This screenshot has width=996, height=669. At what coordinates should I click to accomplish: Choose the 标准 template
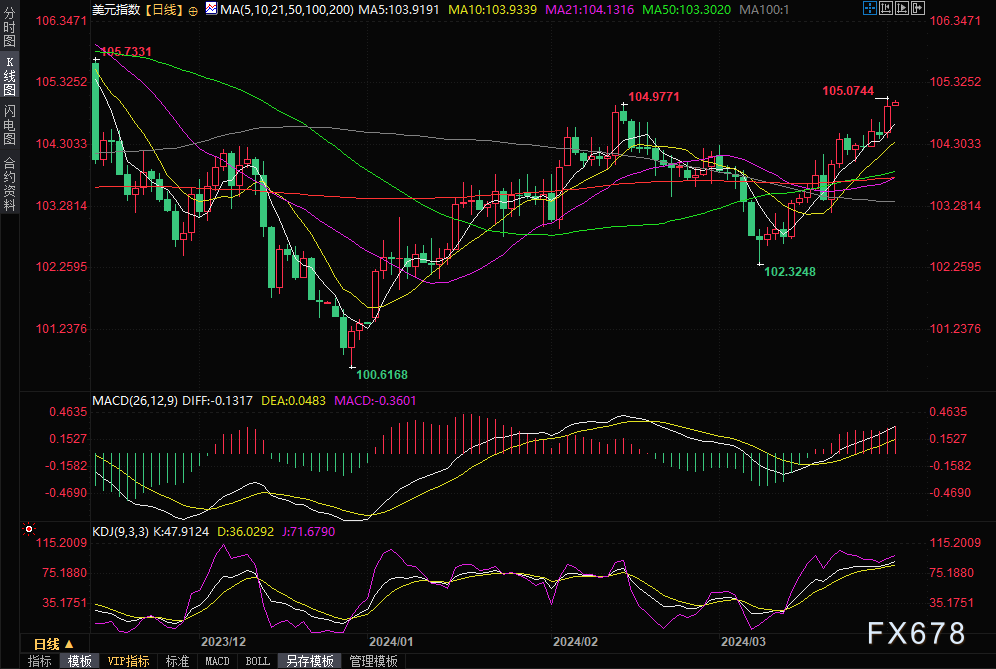177,661
